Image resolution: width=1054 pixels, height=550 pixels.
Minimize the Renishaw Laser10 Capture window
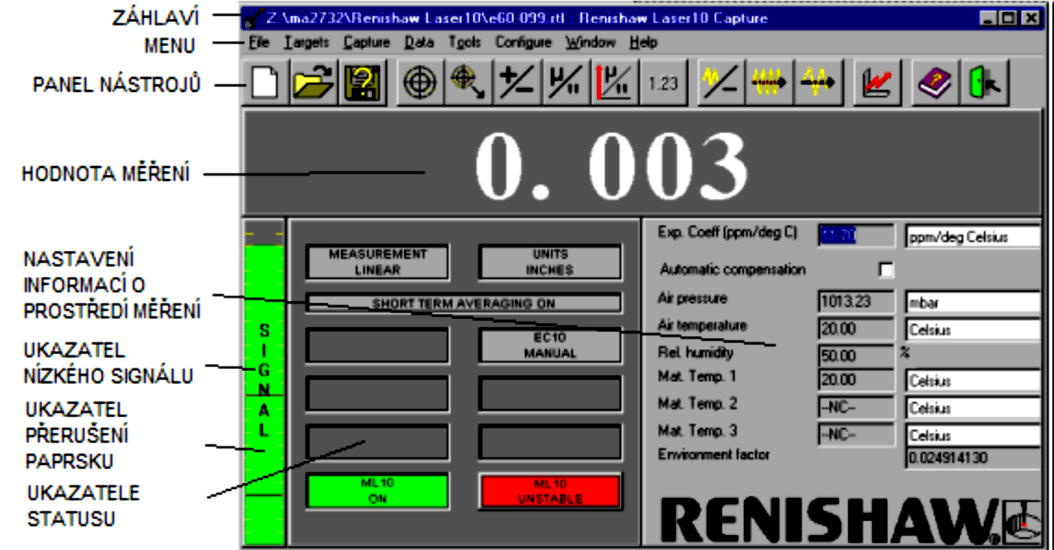(x=987, y=18)
